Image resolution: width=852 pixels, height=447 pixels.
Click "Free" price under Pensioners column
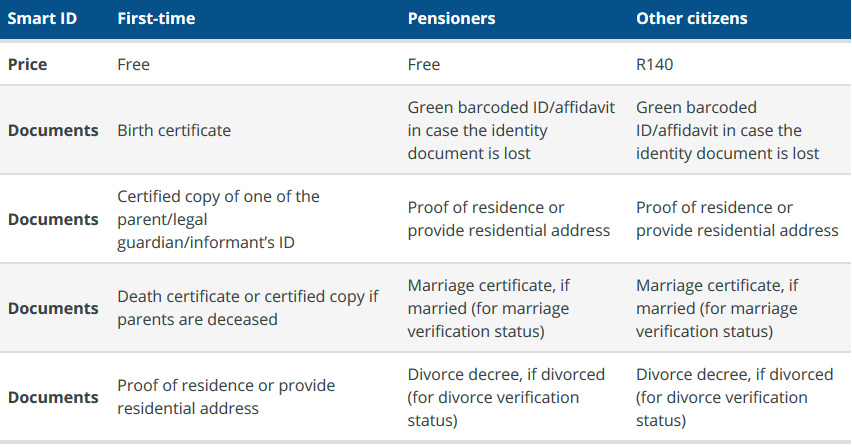pyautogui.click(x=424, y=64)
